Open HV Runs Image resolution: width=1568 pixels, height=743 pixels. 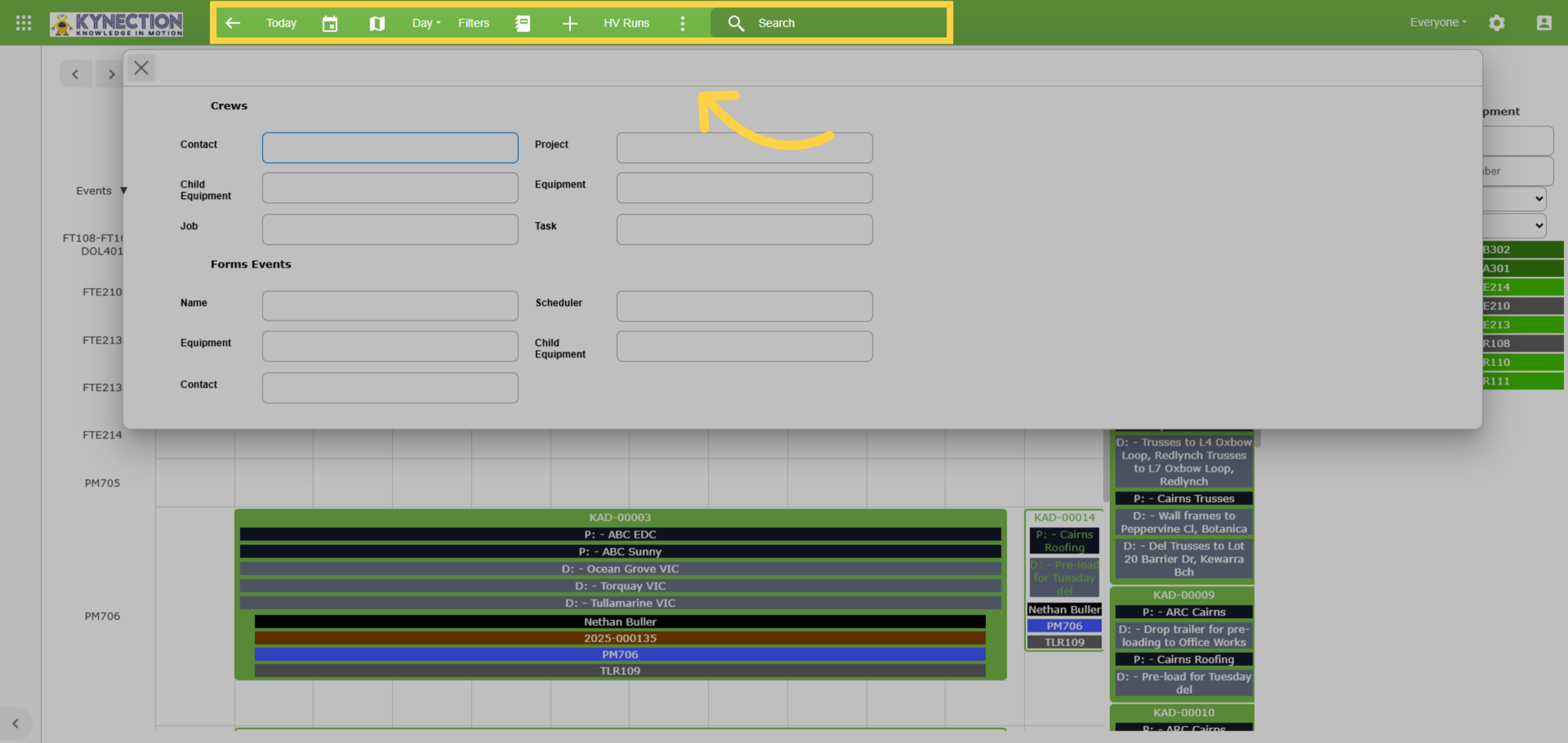pyautogui.click(x=627, y=23)
